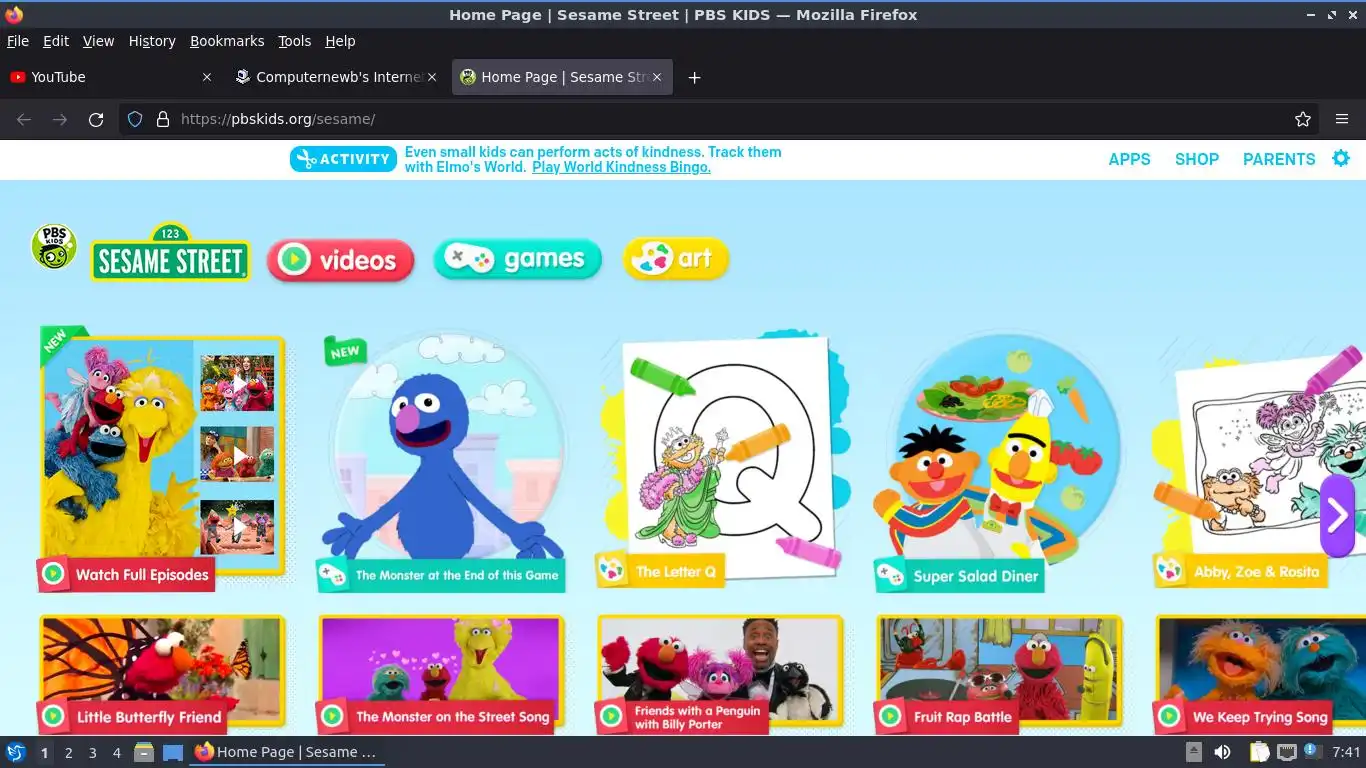Play Little Butterfly Friend video
1366x768 pixels.
(x=162, y=673)
